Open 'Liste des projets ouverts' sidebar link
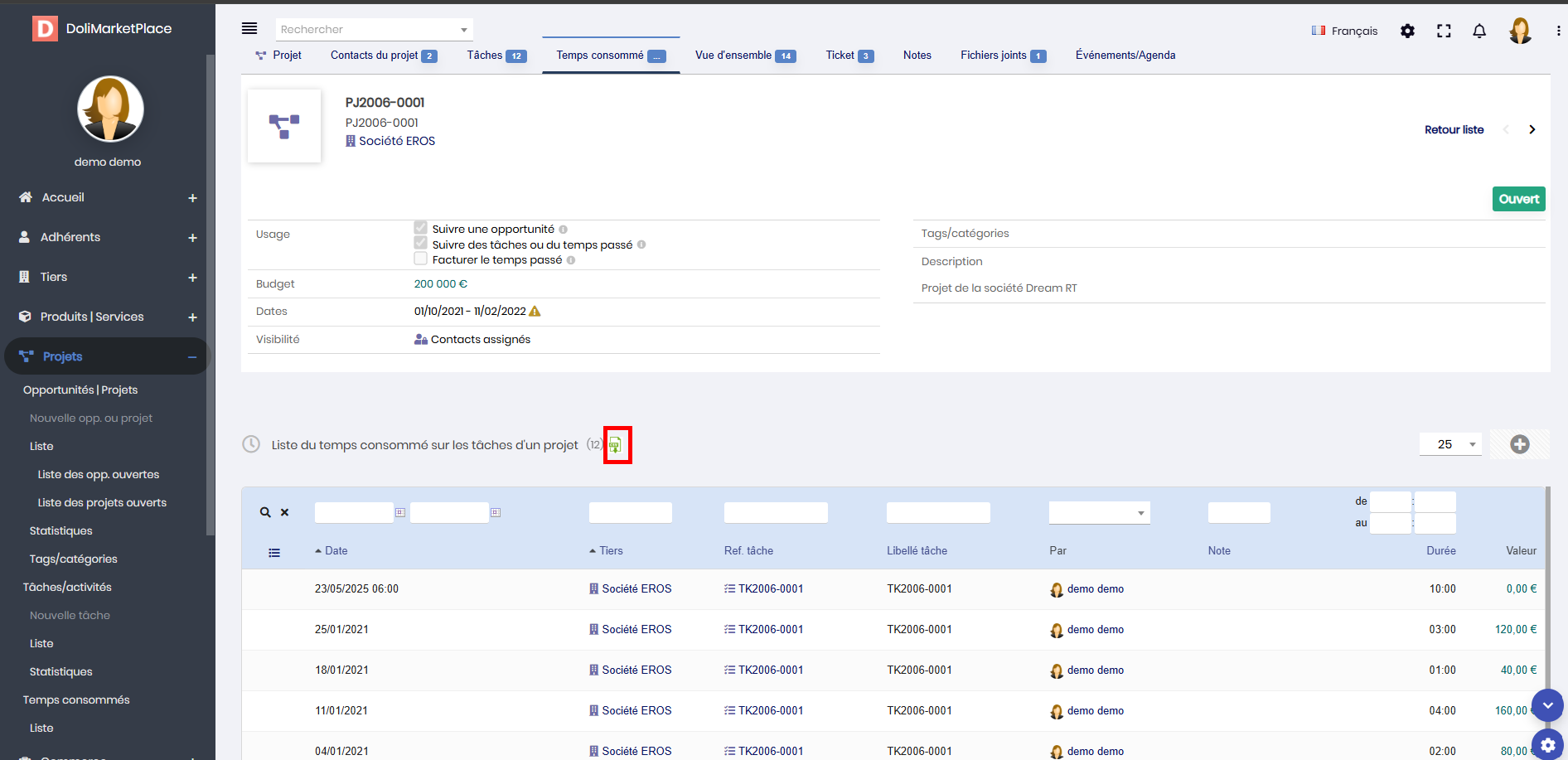Image resolution: width=1568 pixels, height=760 pixels. click(x=102, y=502)
